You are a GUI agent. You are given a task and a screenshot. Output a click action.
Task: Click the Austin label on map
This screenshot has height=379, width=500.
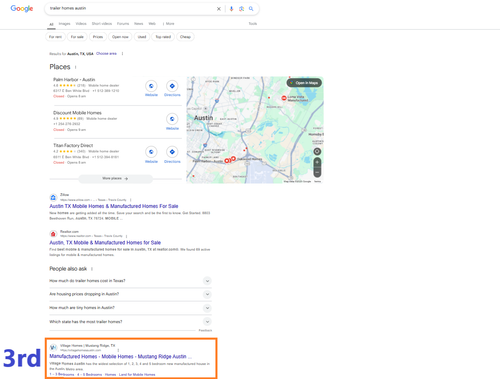[x=203, y=118]
